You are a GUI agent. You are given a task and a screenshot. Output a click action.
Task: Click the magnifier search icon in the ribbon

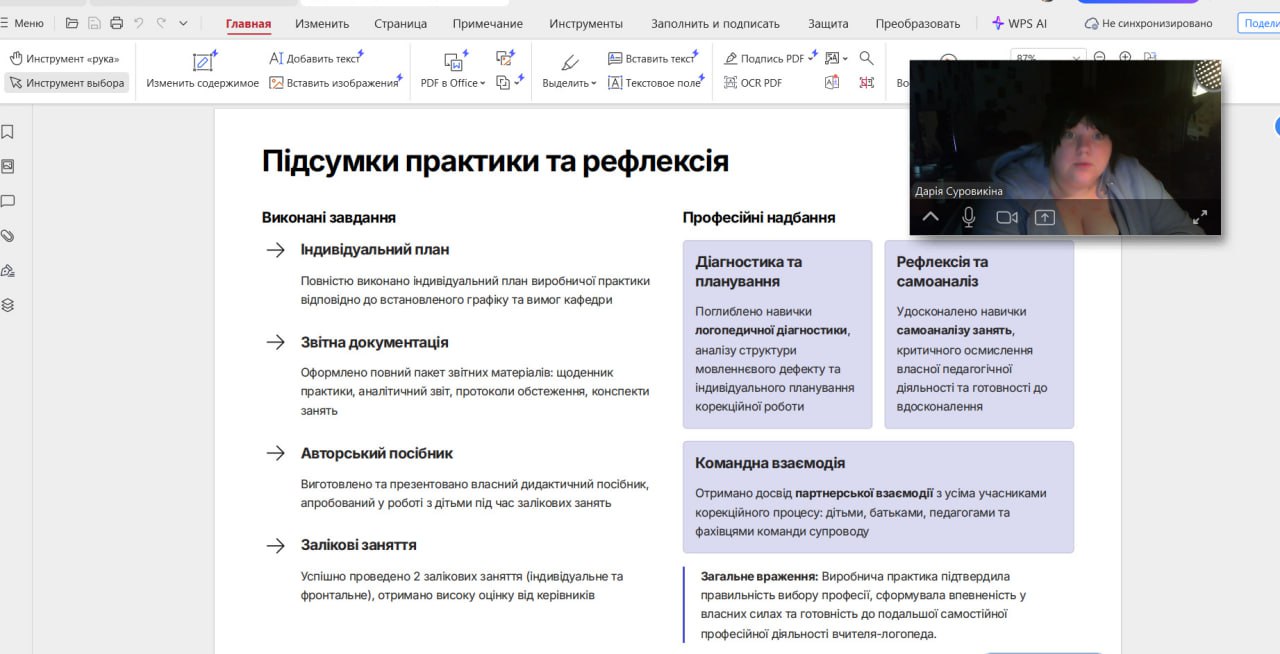pyautogui.click(x=866, y=58)
